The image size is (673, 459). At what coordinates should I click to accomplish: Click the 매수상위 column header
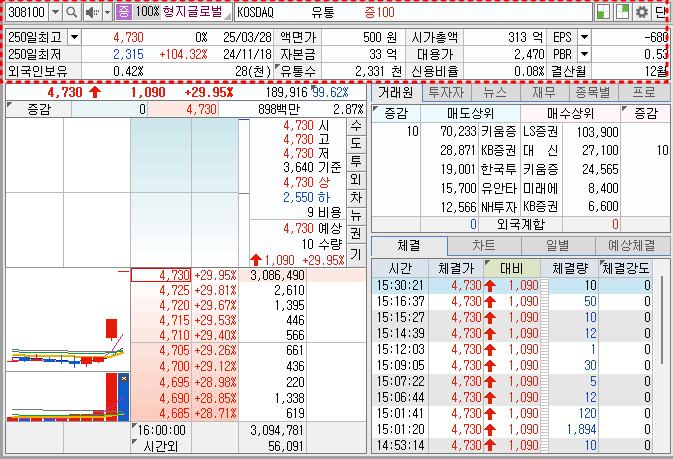pos(570,113)
